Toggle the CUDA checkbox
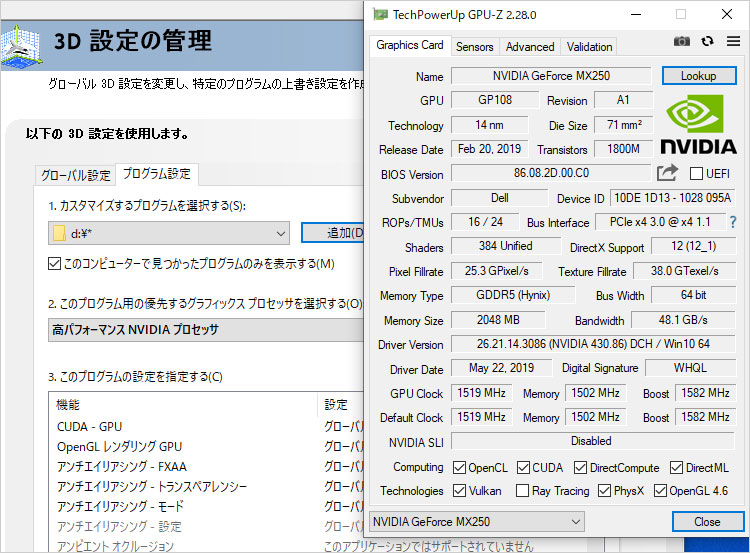 [x=523, y=467]
